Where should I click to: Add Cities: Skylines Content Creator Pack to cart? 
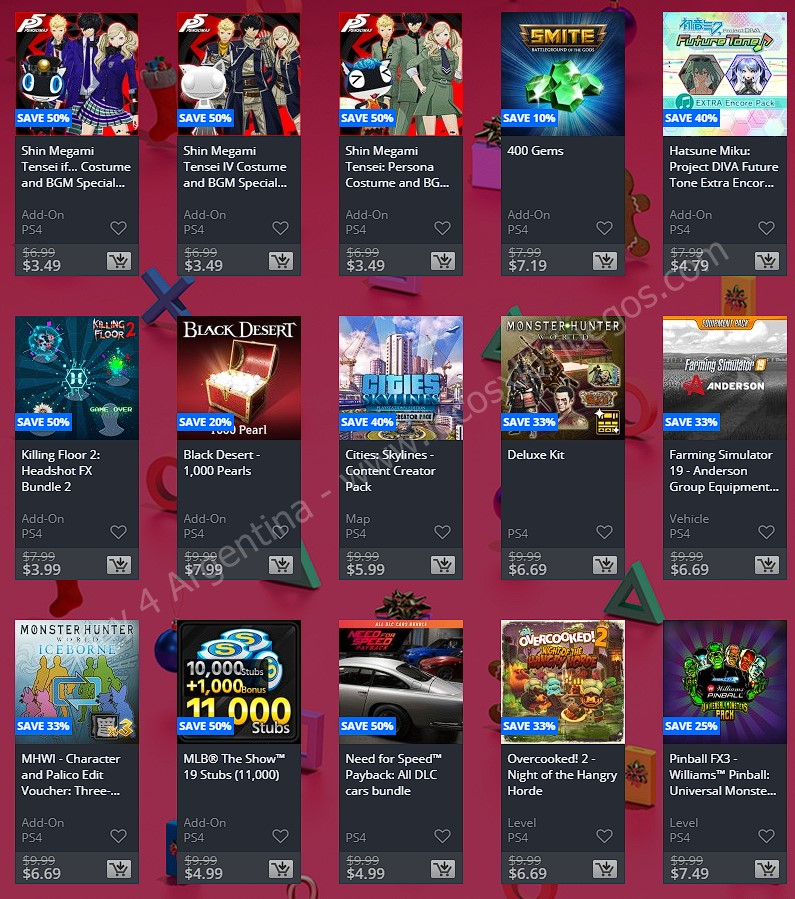[x=442, y=565]
